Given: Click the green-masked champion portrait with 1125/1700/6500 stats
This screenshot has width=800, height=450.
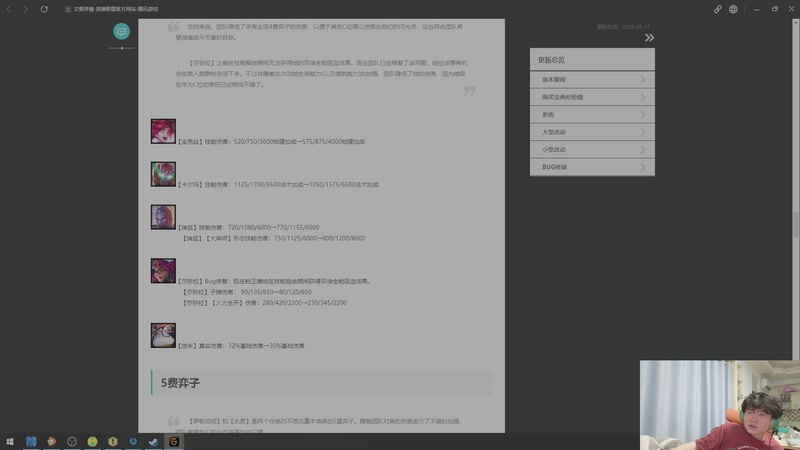Looking at the screenshot, I should (x=163, y=174).
